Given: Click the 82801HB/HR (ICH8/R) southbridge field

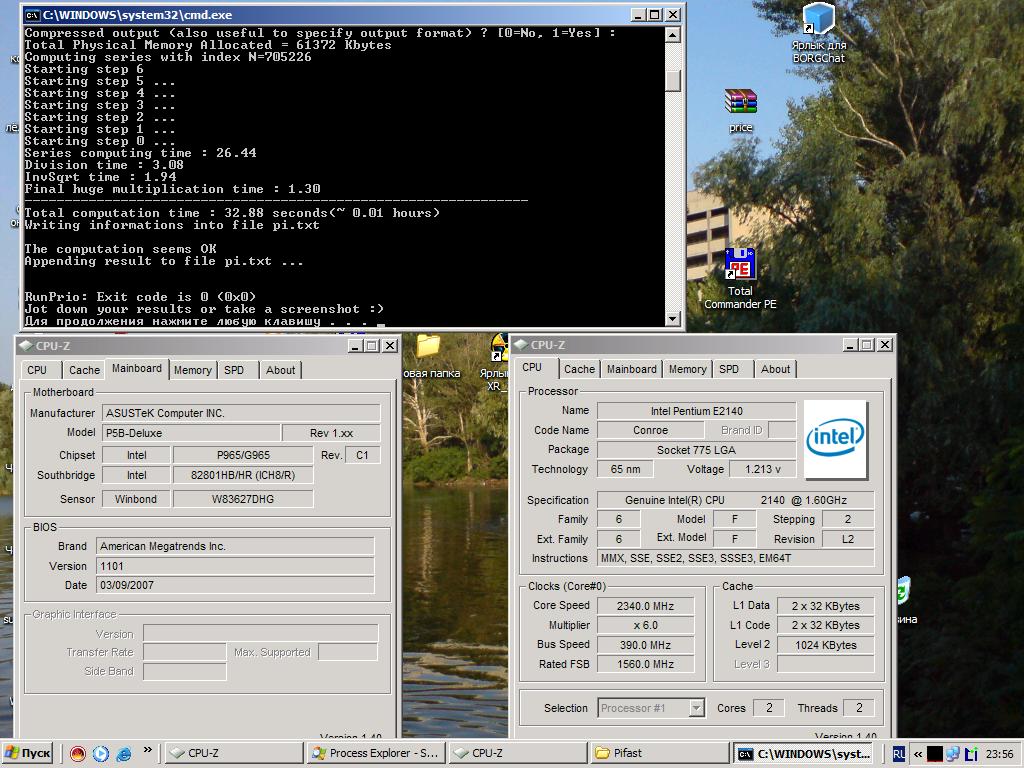Looking at the screenshot, I should click(x=243, y=475).
